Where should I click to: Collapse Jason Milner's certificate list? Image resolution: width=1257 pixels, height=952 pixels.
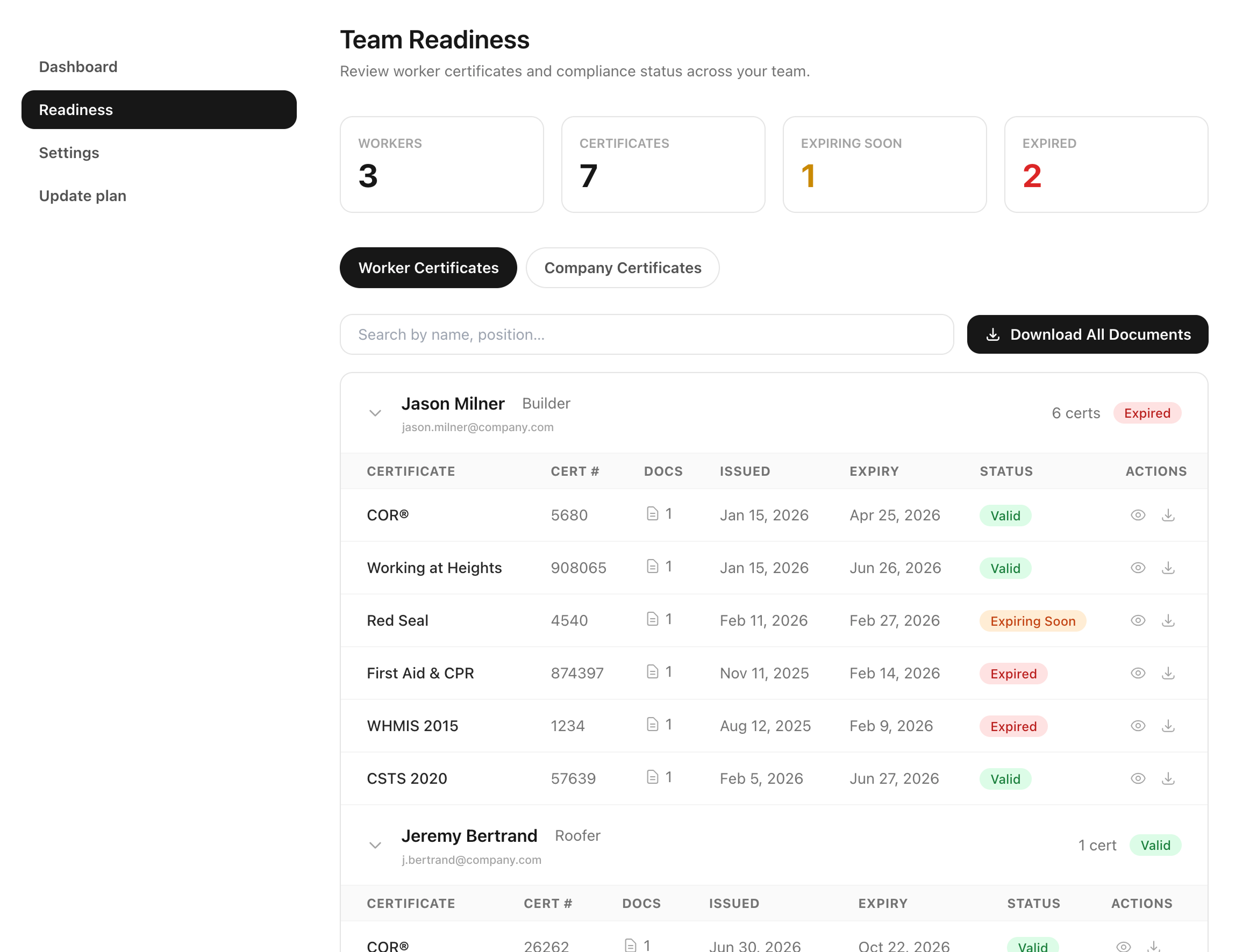tap(375, 413)
